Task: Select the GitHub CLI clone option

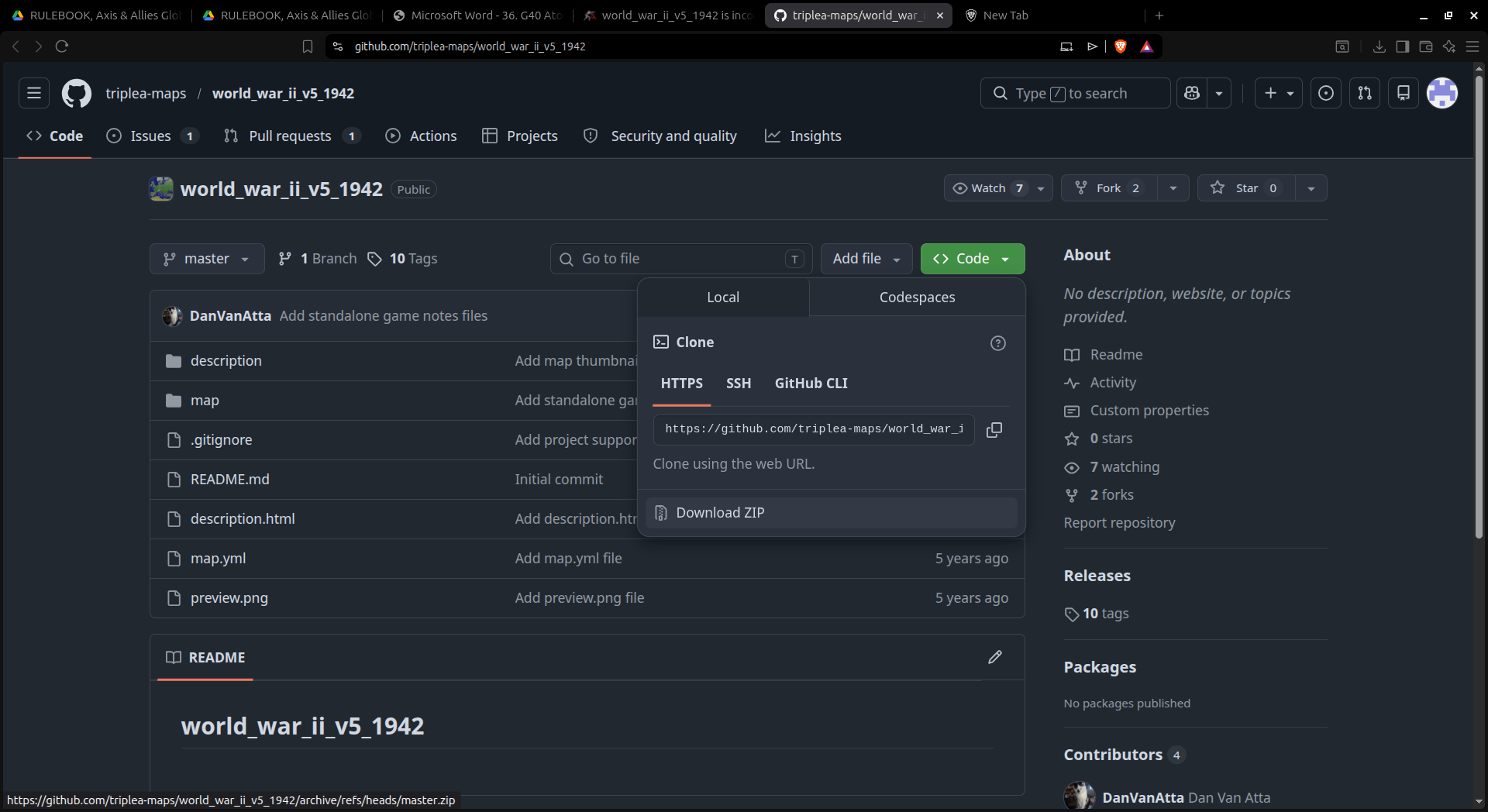Action: tap(811, 384)
